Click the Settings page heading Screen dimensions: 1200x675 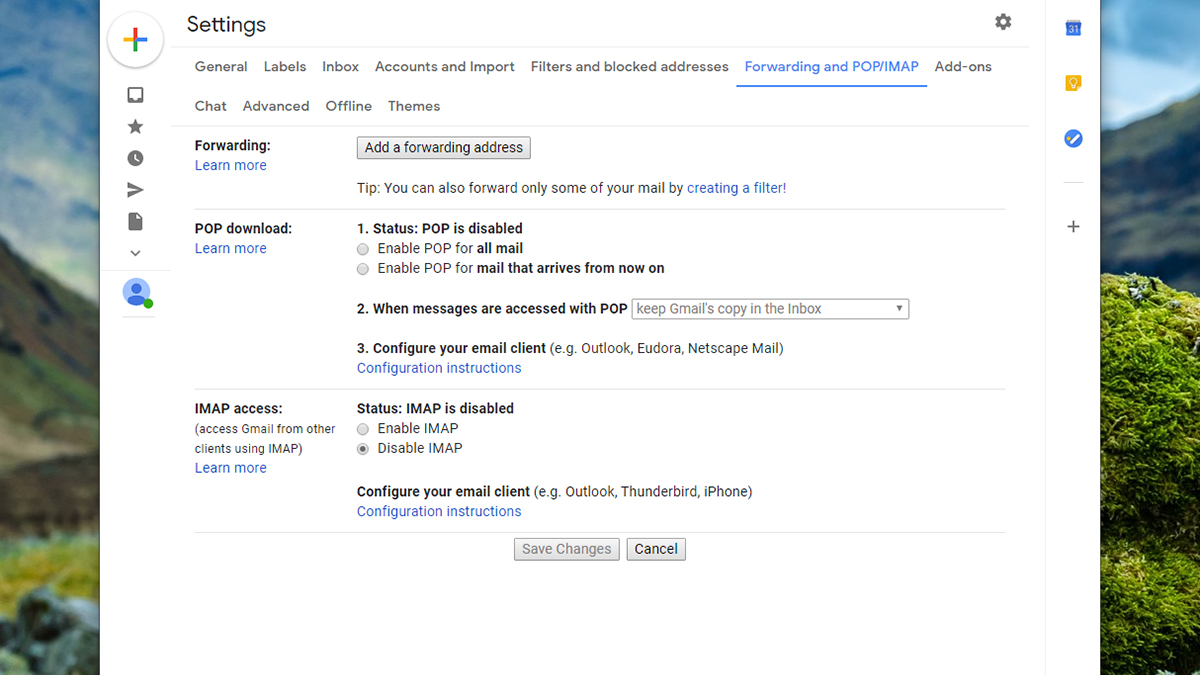[x=227, y=24]
